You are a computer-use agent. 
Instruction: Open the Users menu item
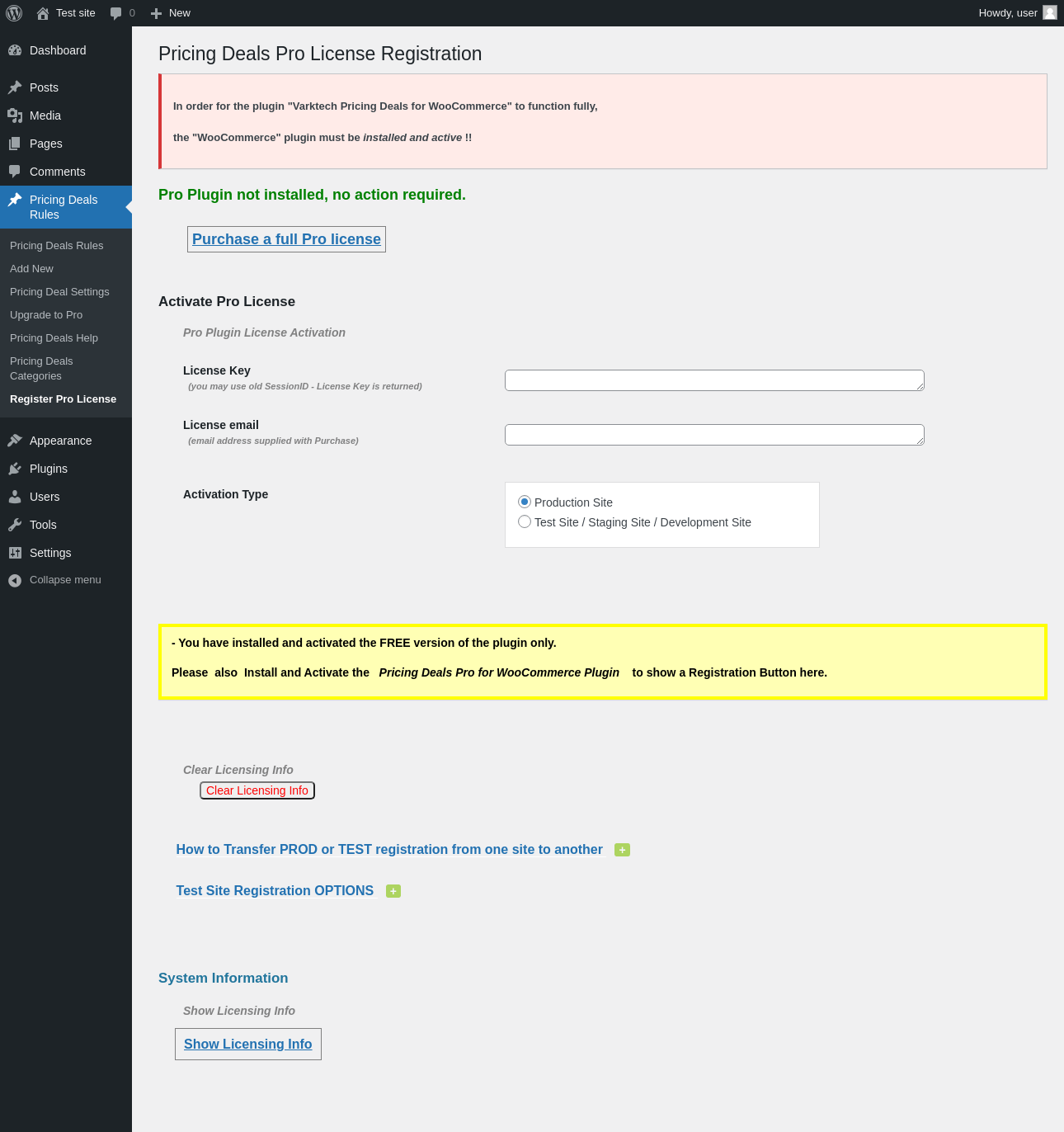coord(45,497)
